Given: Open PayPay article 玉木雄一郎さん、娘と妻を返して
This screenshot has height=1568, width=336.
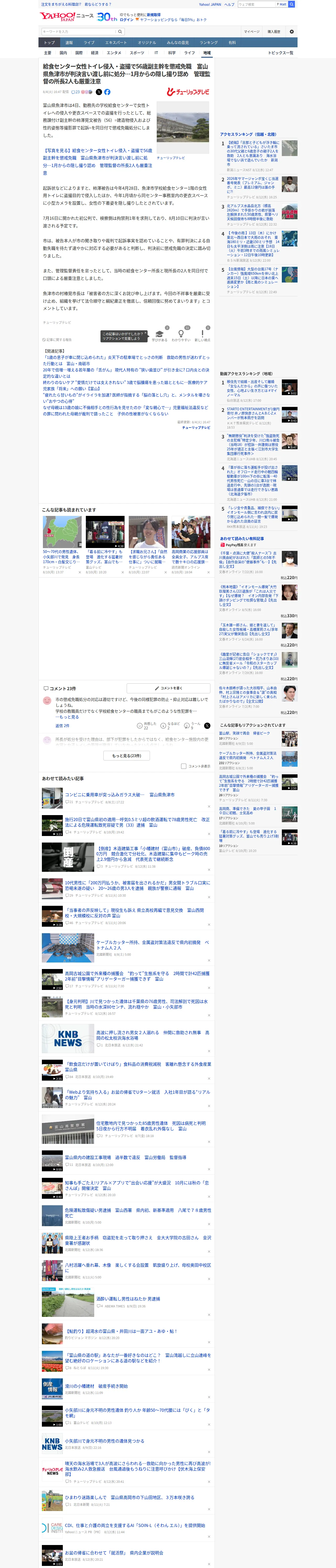Looking at the screenshot, I should click(249, 629).
